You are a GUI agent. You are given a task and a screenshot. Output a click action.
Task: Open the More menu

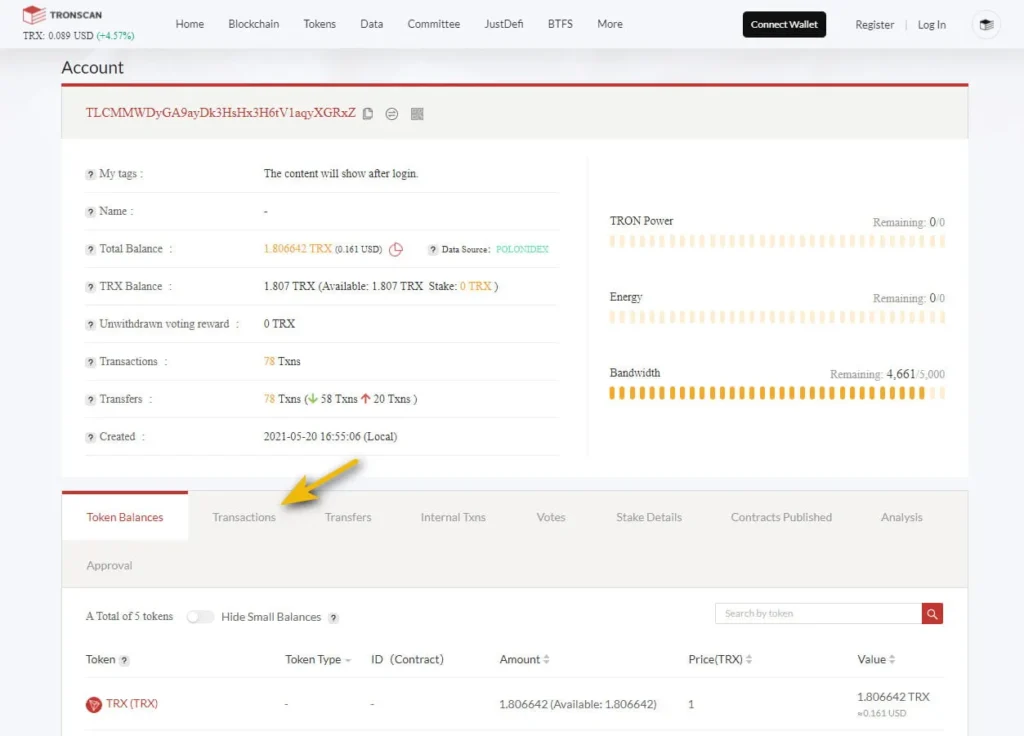point(610,24)
